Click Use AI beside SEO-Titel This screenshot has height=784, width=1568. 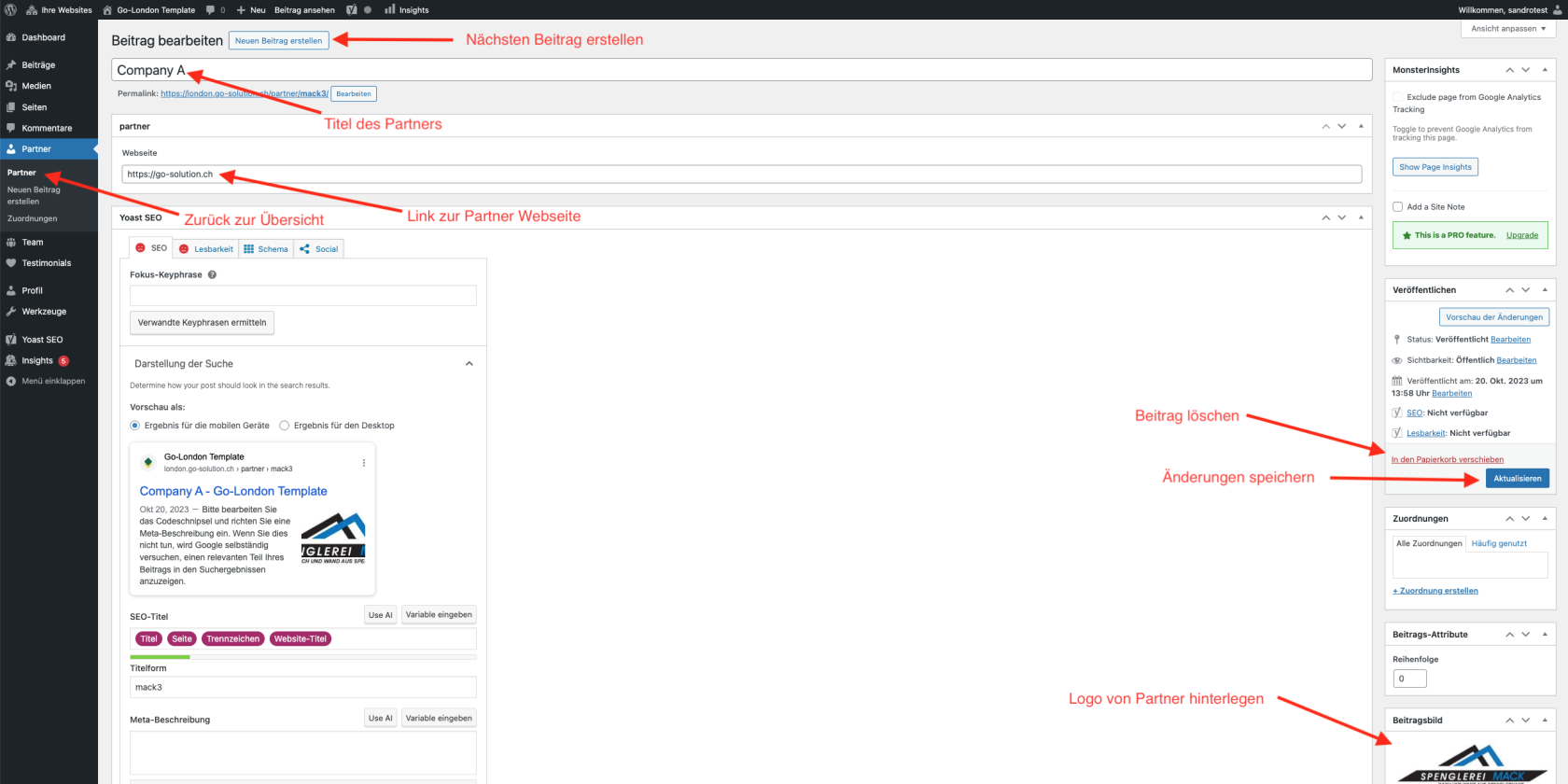[380, 615]
